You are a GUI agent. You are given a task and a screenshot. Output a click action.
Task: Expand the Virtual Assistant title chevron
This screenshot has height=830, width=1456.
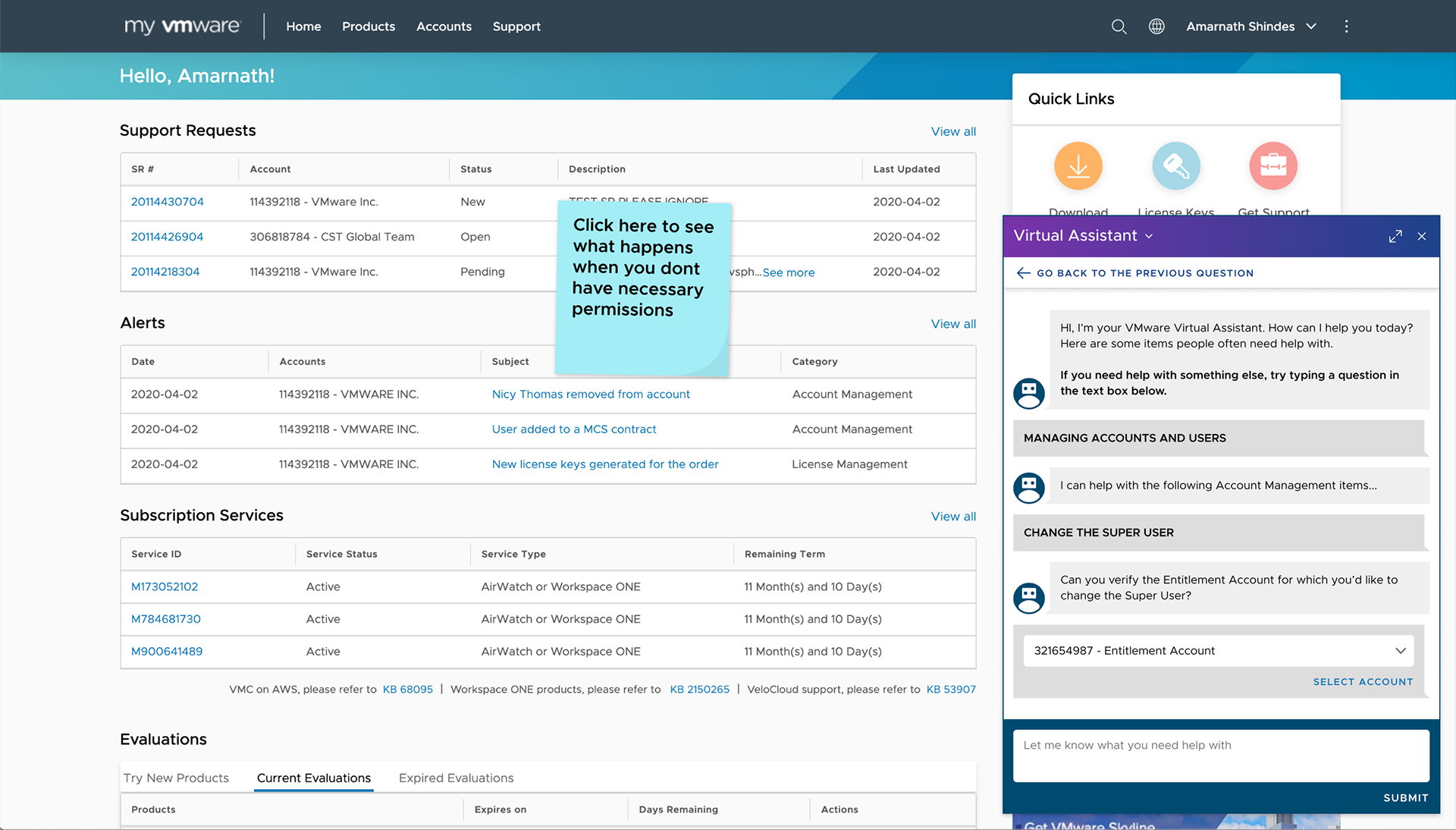(1149, 237)
